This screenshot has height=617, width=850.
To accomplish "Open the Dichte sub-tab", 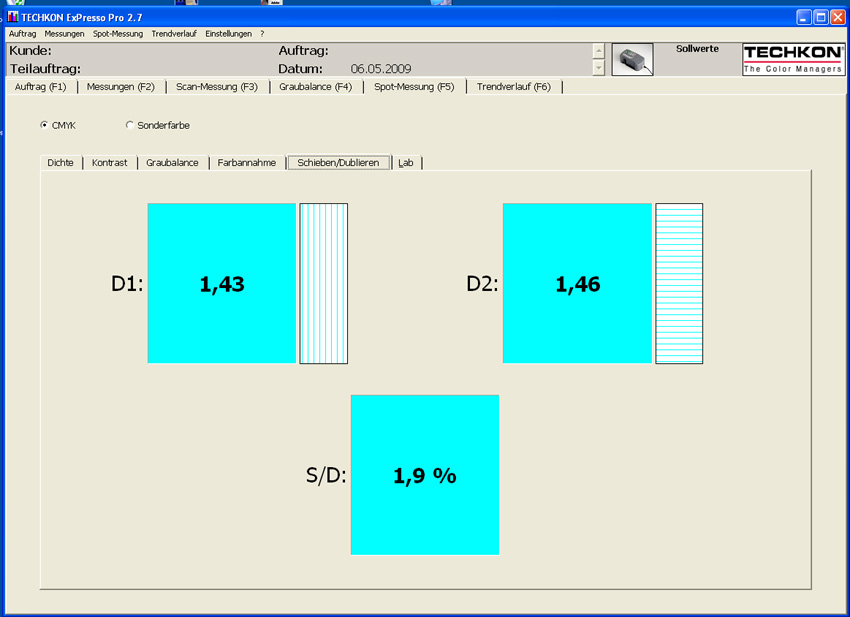I will pos(60,163).
